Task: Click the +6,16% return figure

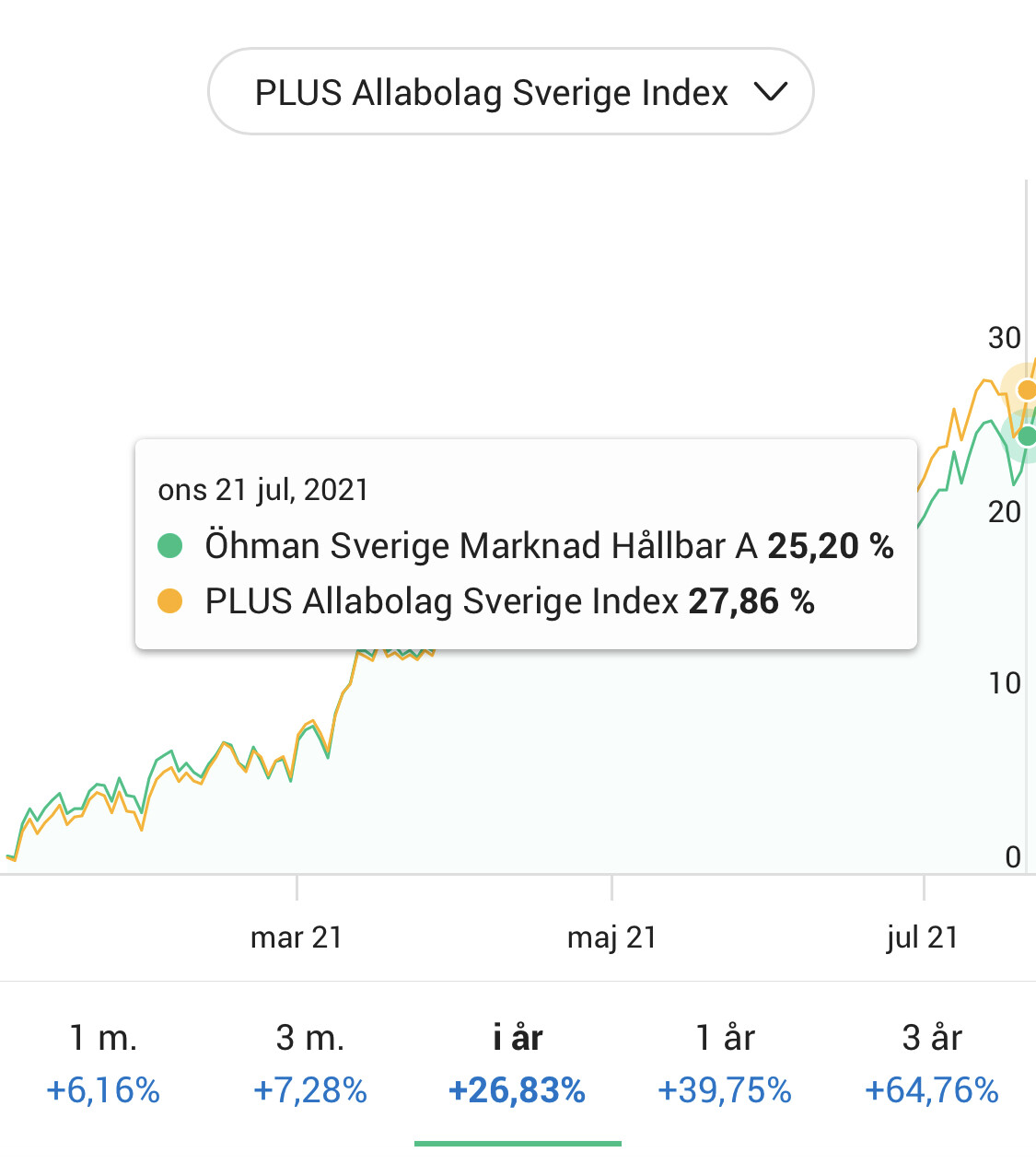Action: 103,1090
